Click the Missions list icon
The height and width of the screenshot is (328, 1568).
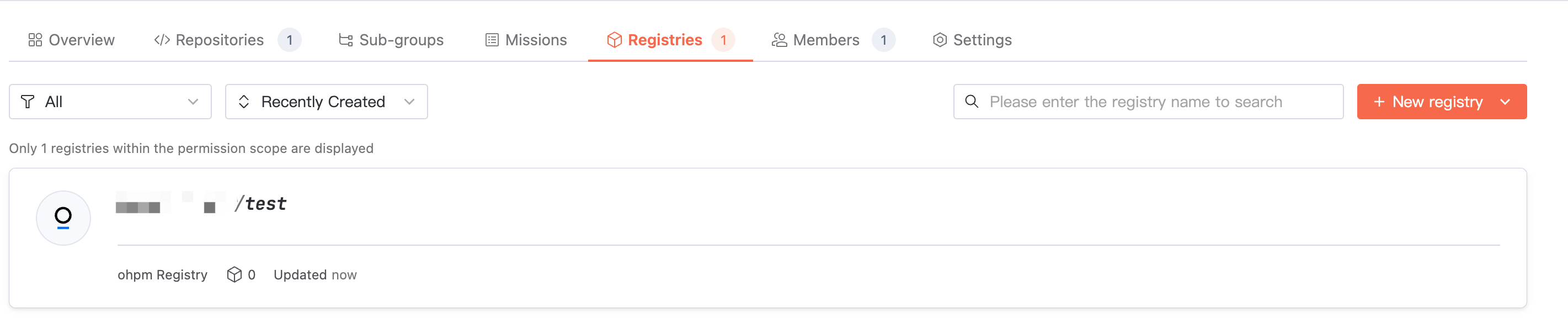pyautogui.click(x=492, y=40)
